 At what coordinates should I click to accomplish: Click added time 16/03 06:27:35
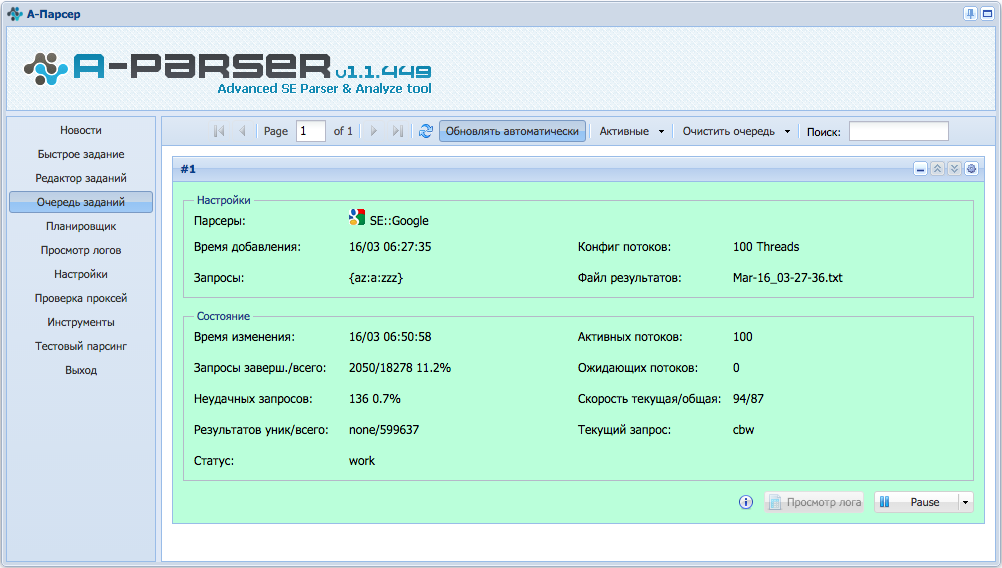[x=390, y=247]
